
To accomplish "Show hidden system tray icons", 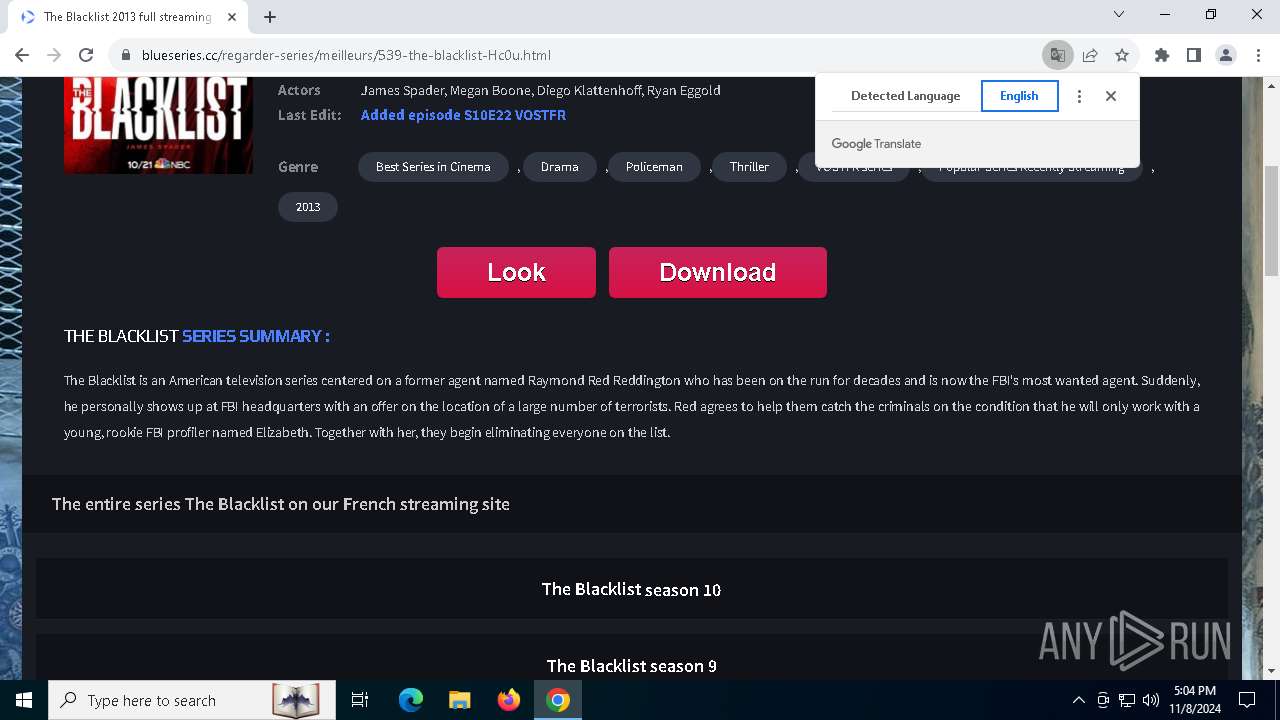I will [1078, 700].
